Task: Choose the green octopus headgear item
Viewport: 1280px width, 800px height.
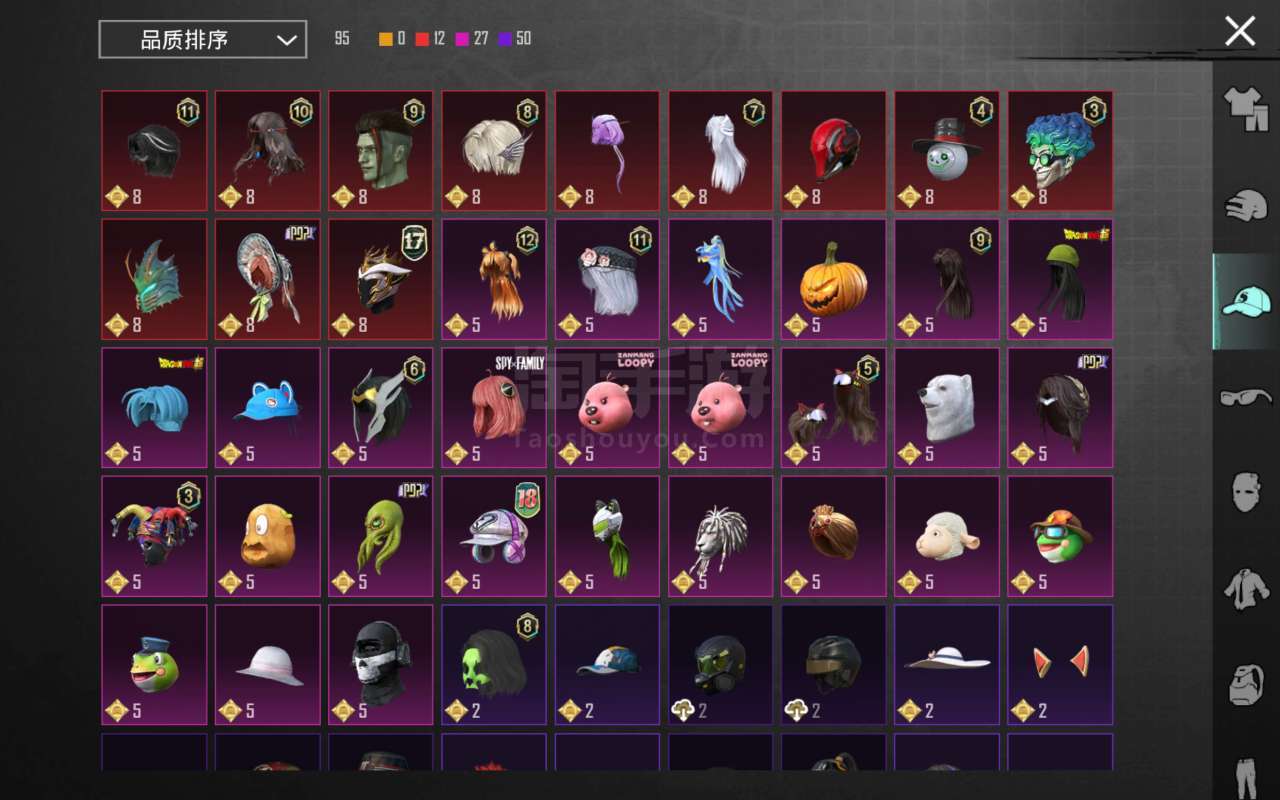Action: click(x=381, y=536)
